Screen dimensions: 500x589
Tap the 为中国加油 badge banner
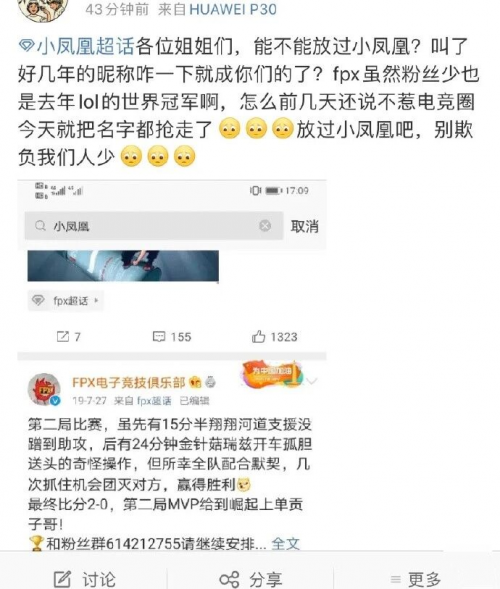[272, 373]
